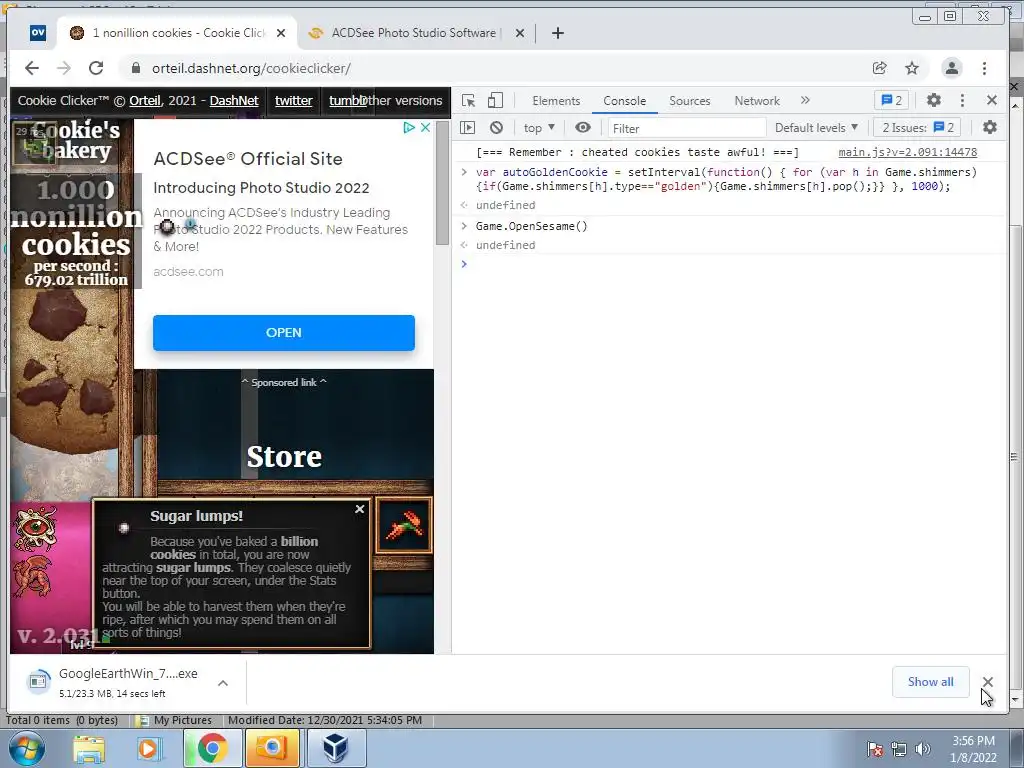The image size is (1024, 768).
Task: Close the downloads bar
Action: coord(987,682)
